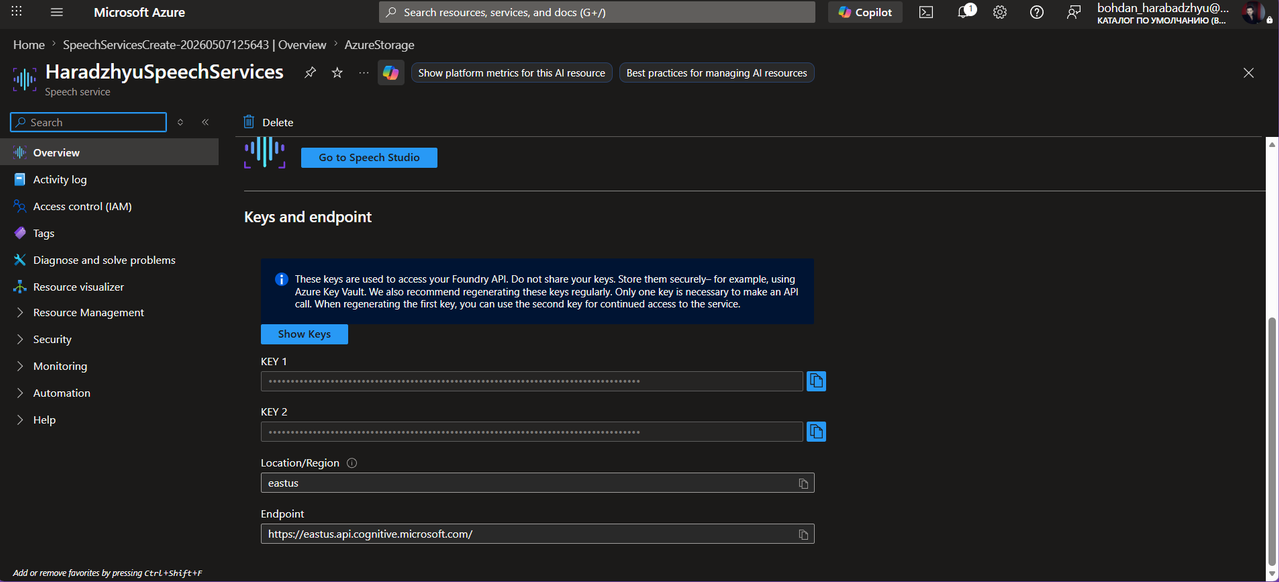Copy KEY 1 to clipboard
Image resolution: width=1279 pixels, height=582 pixels.
pos(816,381)
